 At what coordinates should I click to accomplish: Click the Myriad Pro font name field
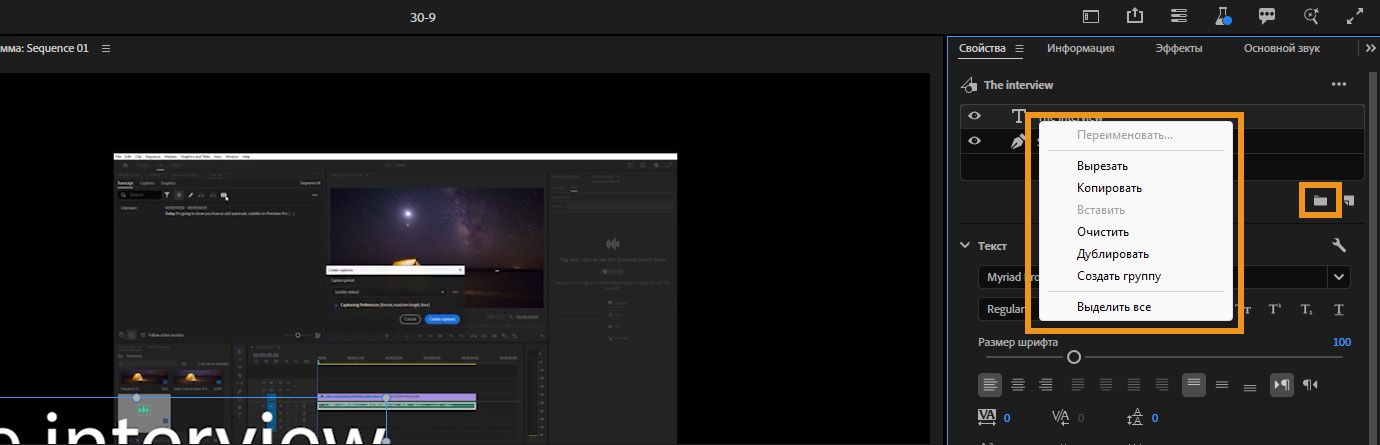1152,277
